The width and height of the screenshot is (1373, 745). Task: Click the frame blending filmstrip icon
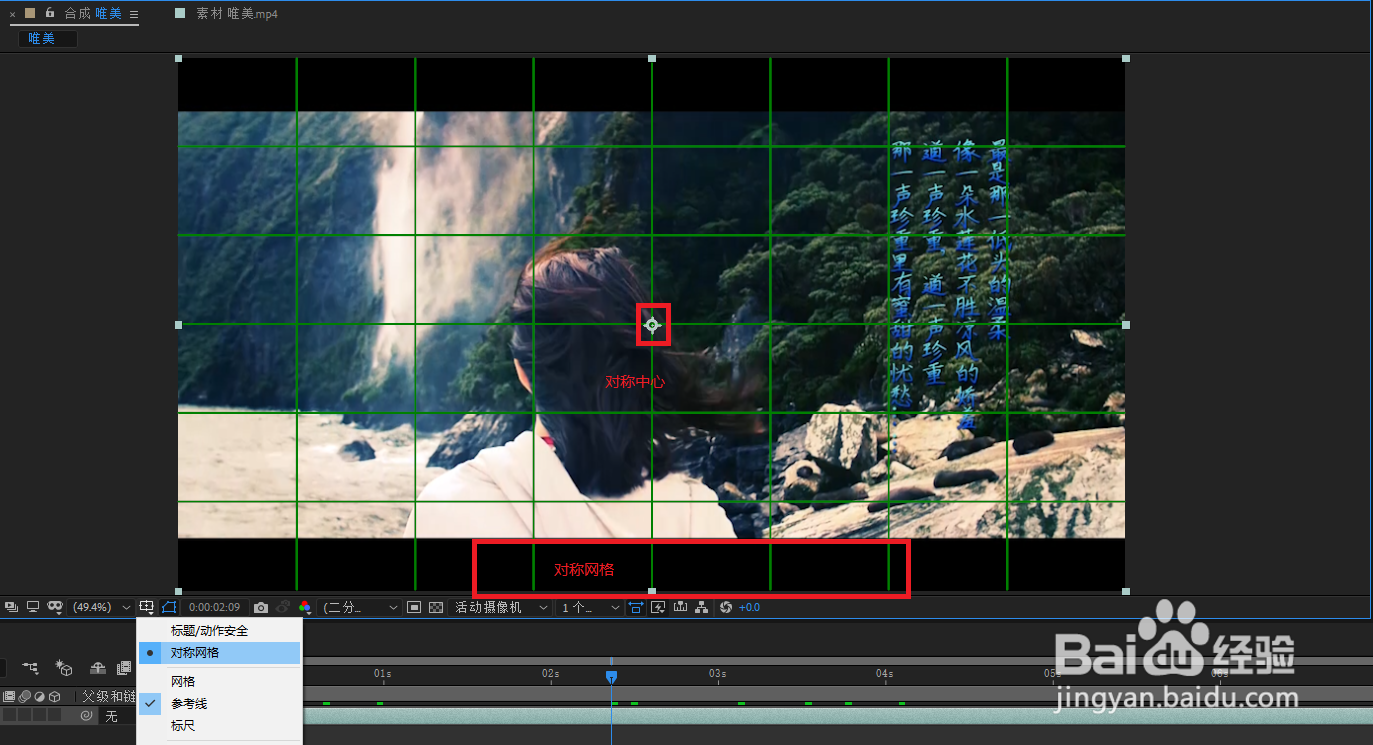point(124,667)
